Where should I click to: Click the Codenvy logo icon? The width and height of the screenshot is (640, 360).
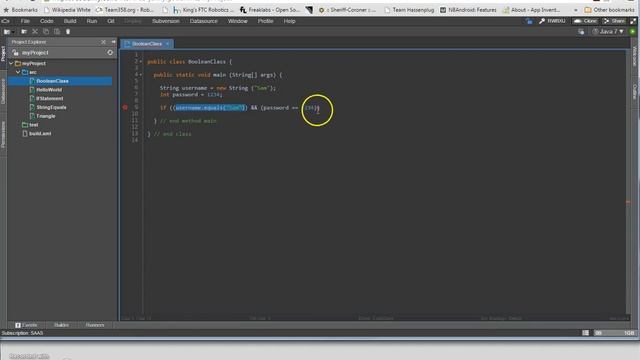point(5,21)
